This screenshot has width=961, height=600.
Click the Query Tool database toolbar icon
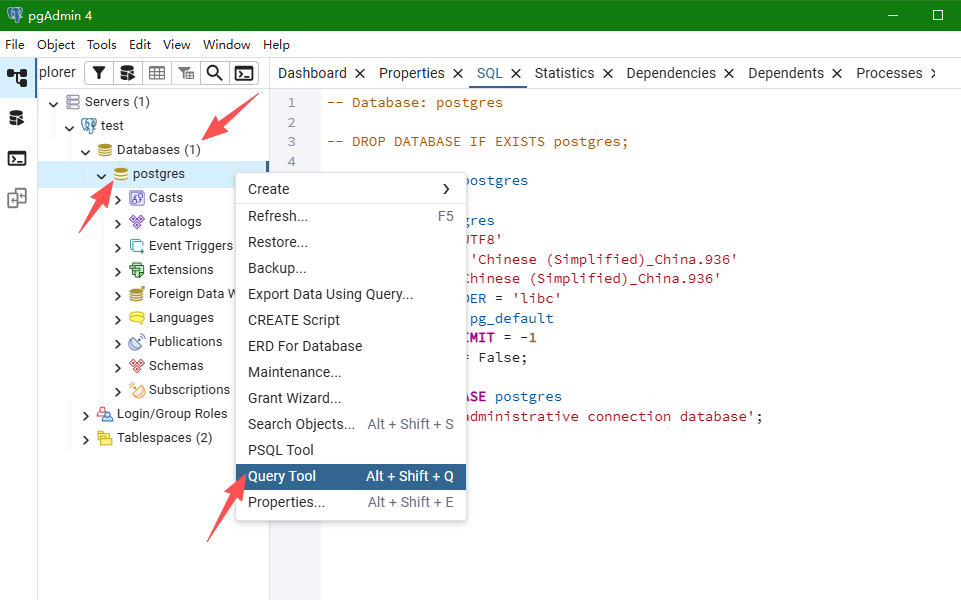coord(127,74)
